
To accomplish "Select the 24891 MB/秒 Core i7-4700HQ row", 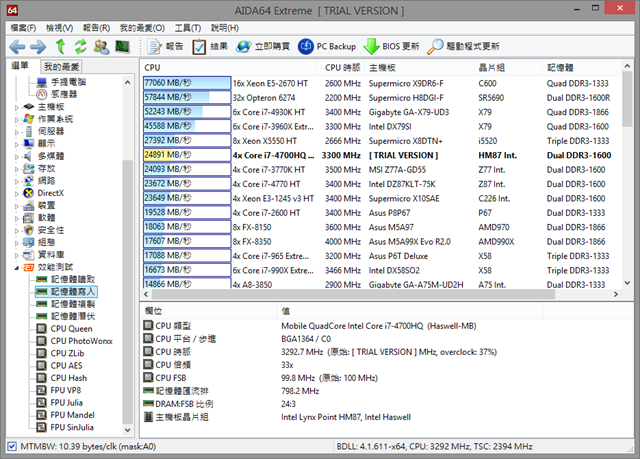I will coord(381,155).
